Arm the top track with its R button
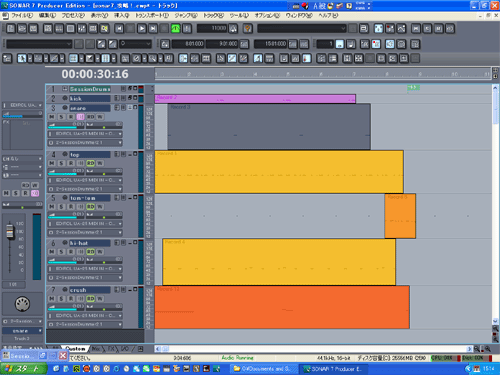Viewport: 500px width, 375px height. [x=71, y=163]
